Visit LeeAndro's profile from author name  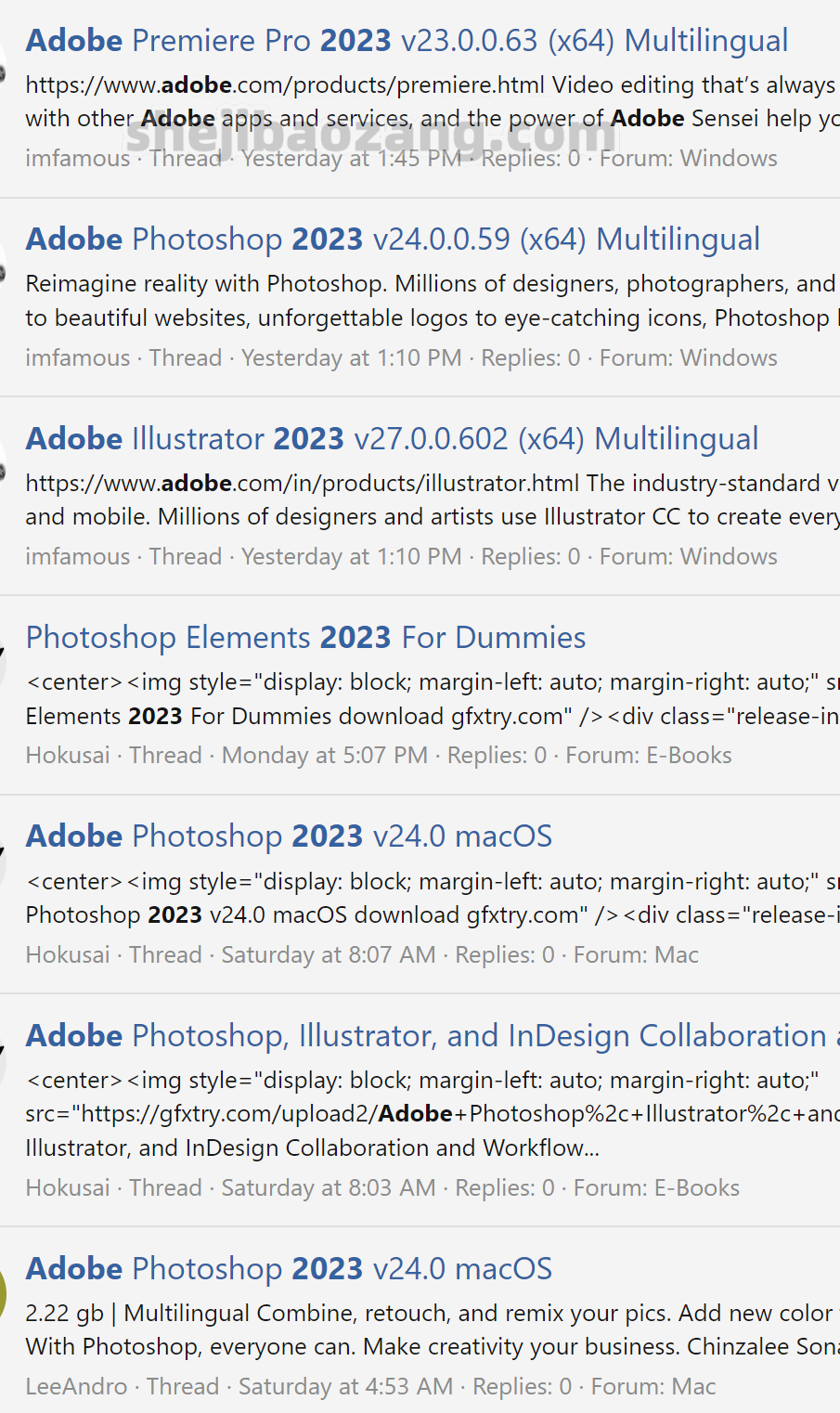76,1387
